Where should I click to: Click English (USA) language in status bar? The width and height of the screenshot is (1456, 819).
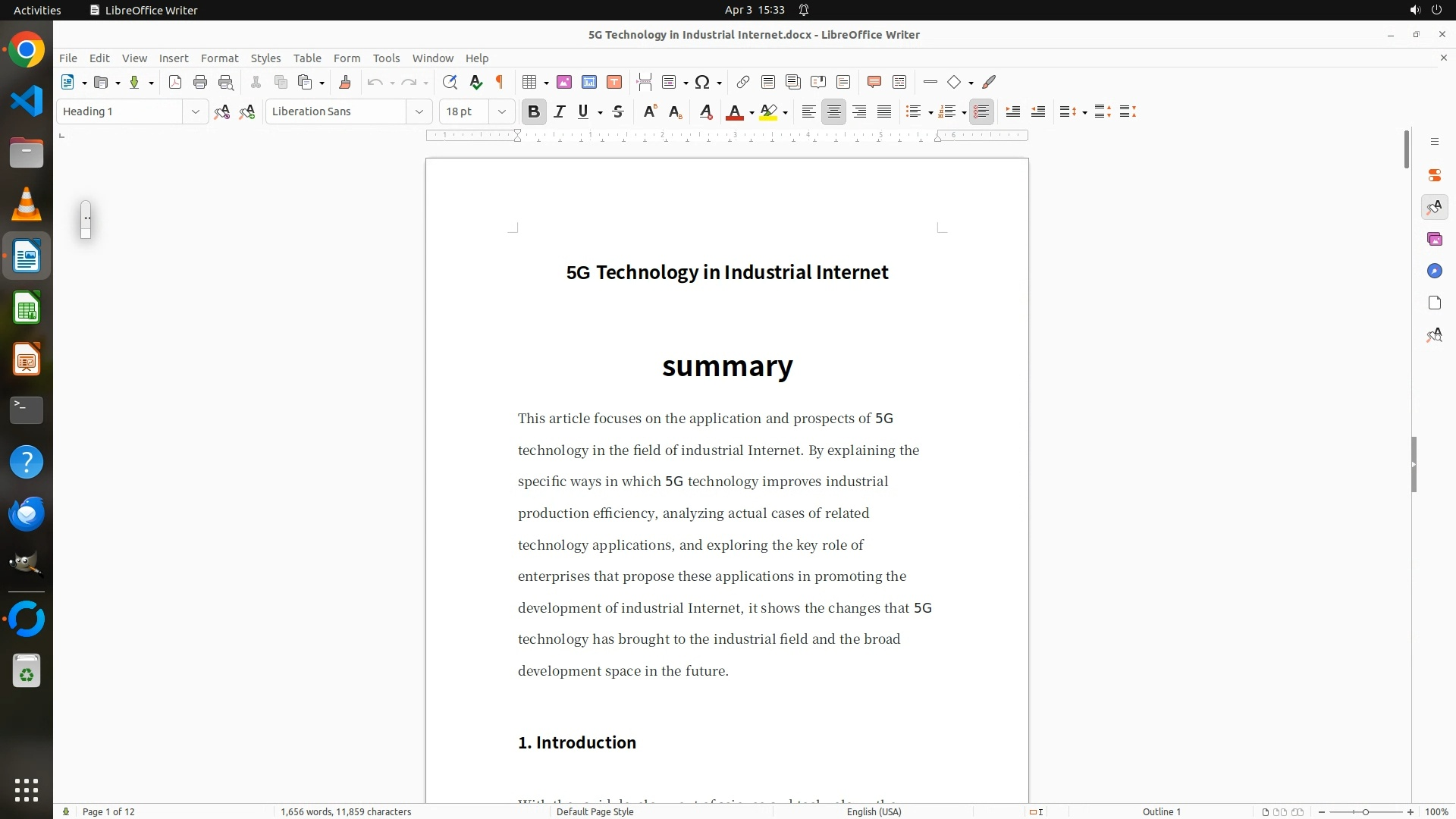(874, 811)
